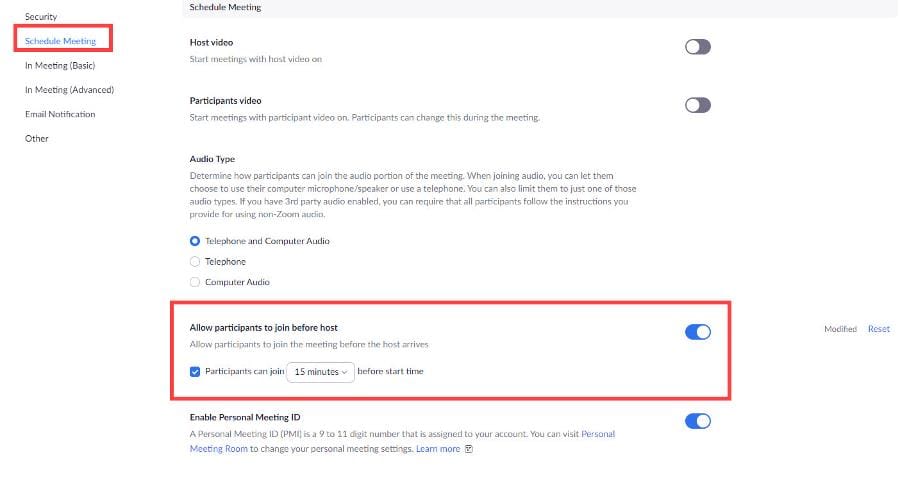This screenshot has width=900, height=480.
Task: Click the Reset link
Action: tap(878, 329)
